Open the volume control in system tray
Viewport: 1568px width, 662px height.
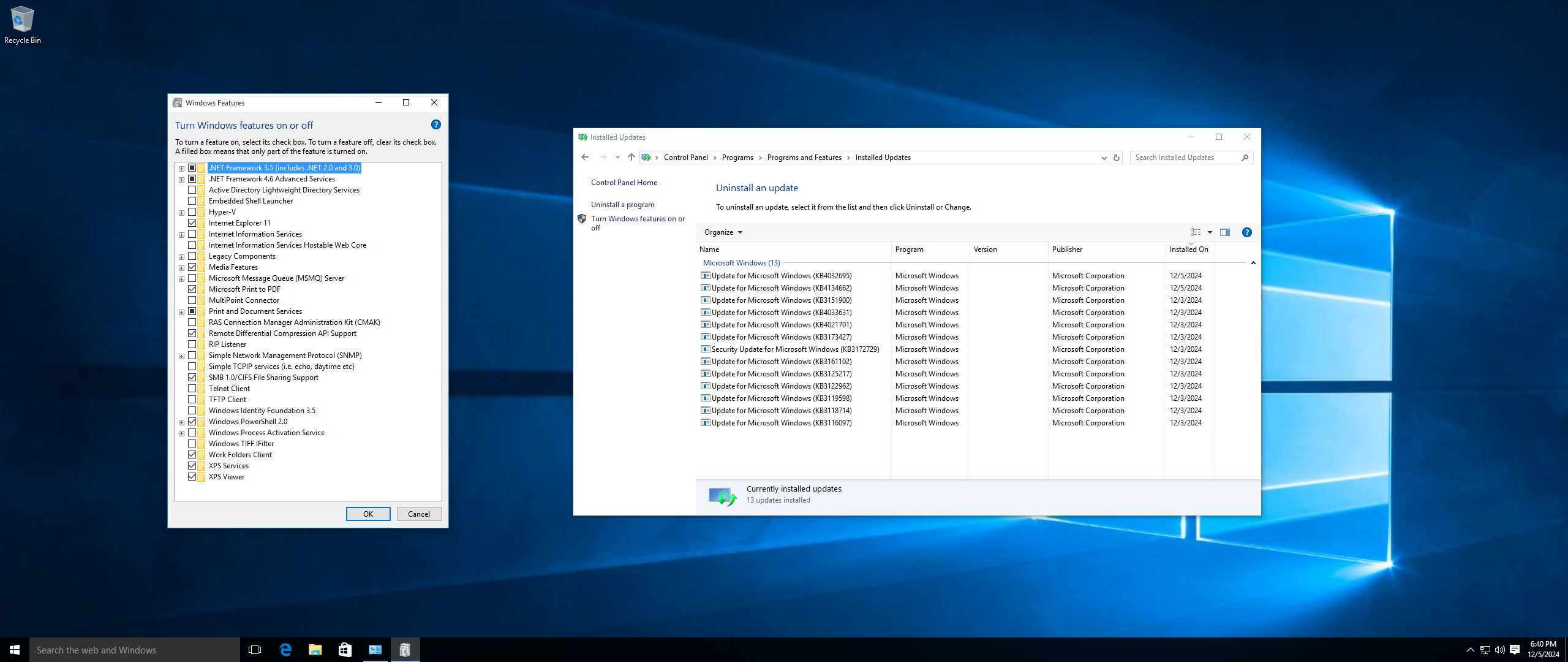pos(1500,650)
